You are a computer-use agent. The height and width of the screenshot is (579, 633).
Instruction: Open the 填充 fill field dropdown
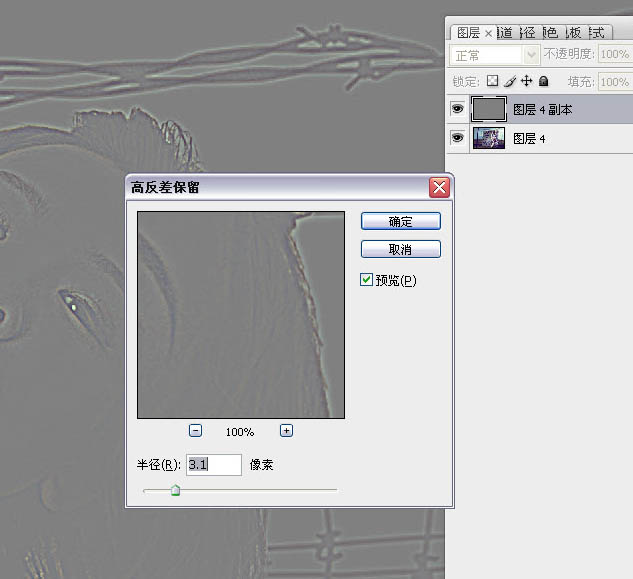(613, 82)
